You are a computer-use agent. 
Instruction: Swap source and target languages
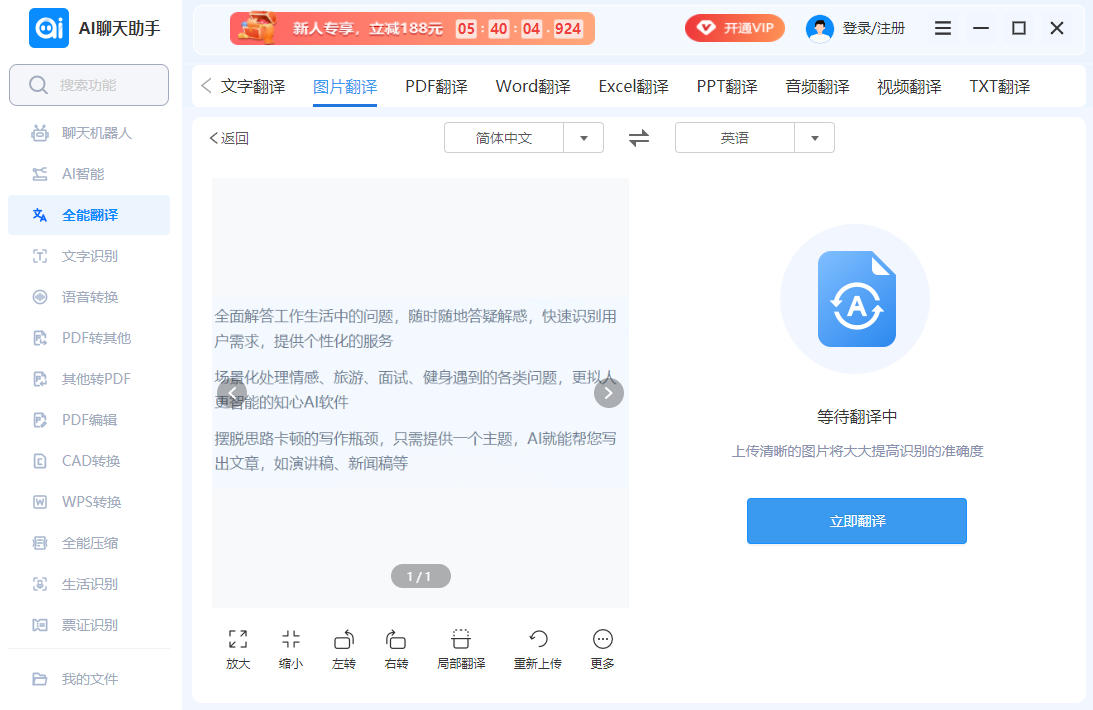coord(639,138)
